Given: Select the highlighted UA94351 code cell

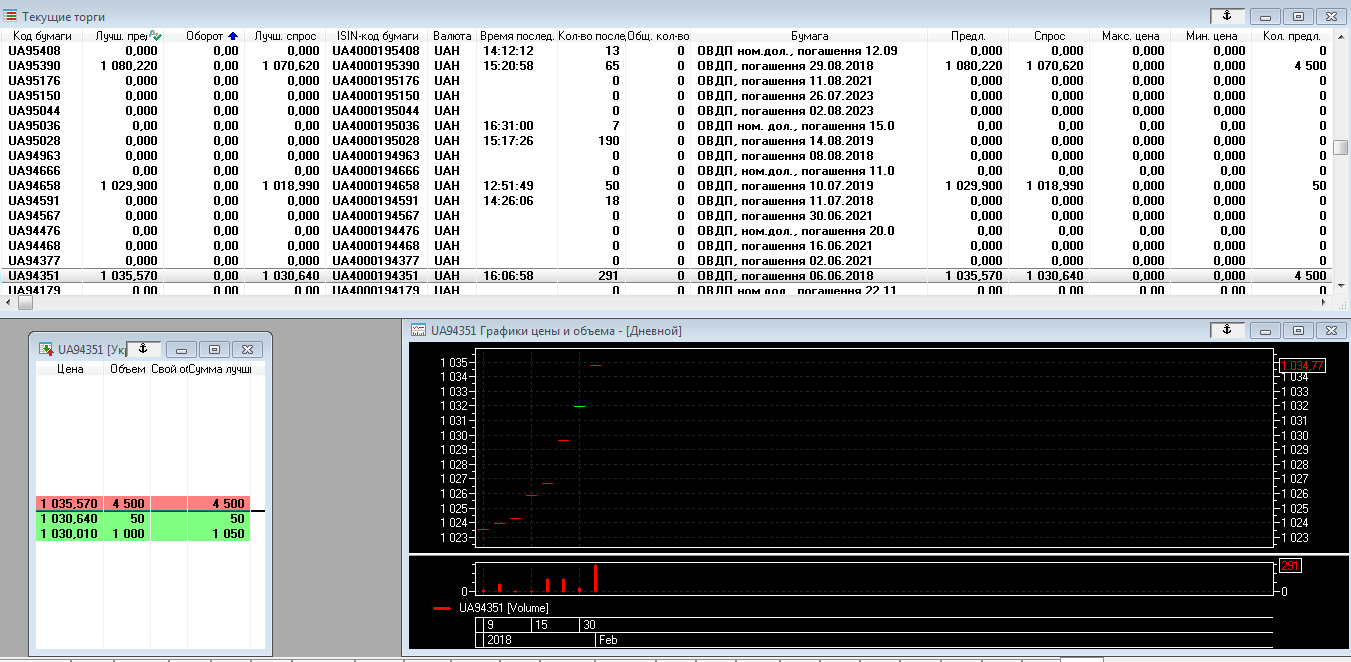Looking at the screenshot, I should click(34, 275).
